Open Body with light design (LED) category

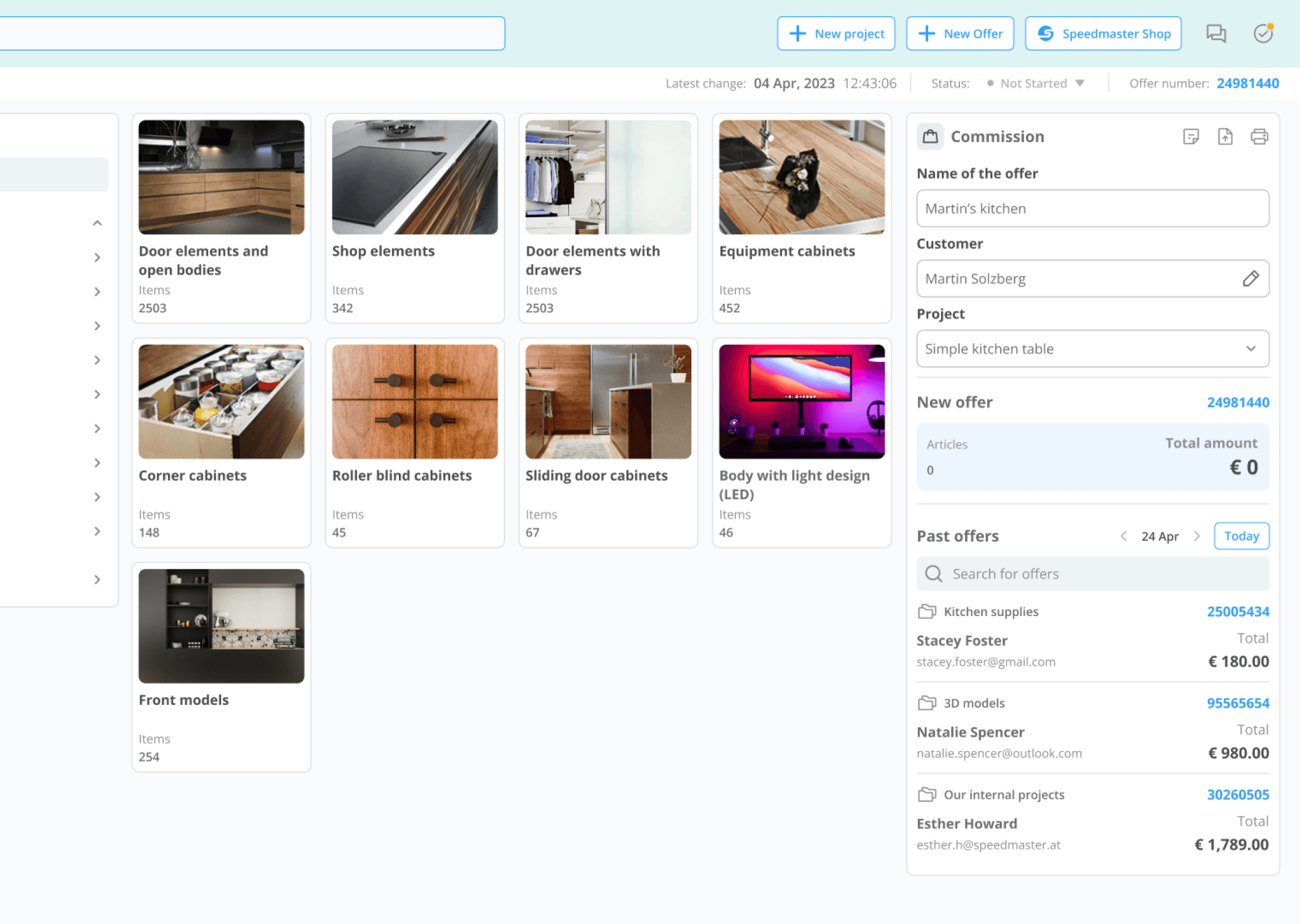tap(802, 443)
